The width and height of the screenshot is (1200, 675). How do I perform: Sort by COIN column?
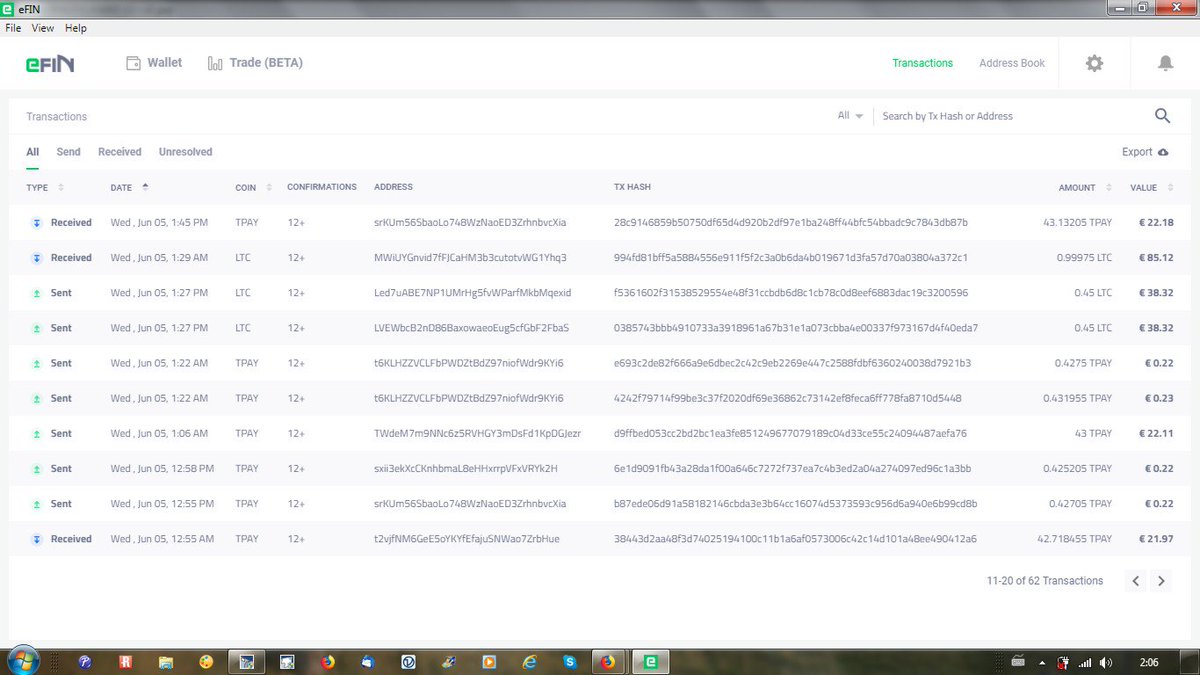(x=252, y=187)
